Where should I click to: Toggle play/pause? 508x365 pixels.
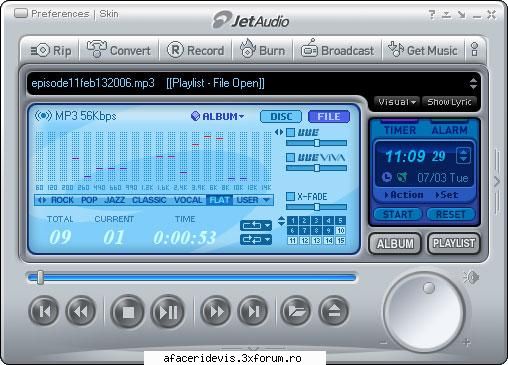[x=168, y=312]
